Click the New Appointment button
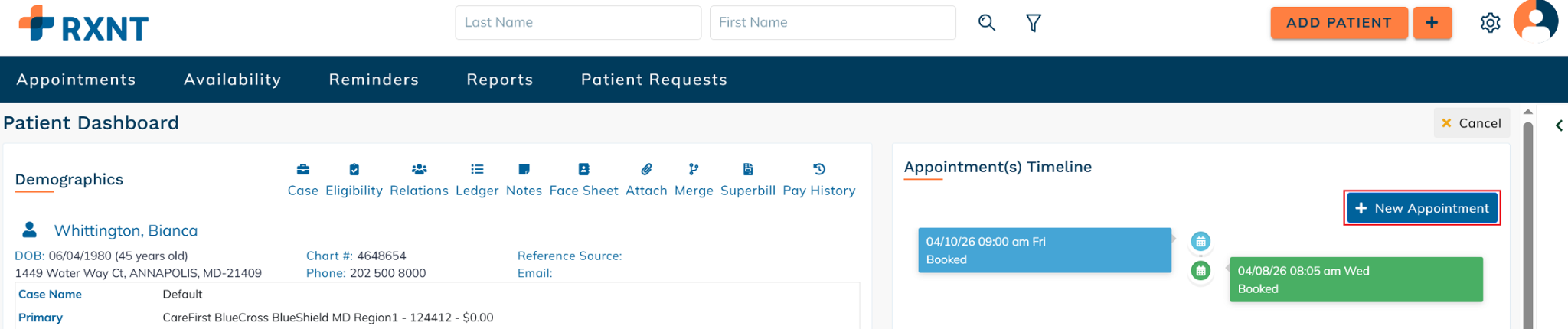The width and height of the screenshot is (1568, 329). (1422, 208)
